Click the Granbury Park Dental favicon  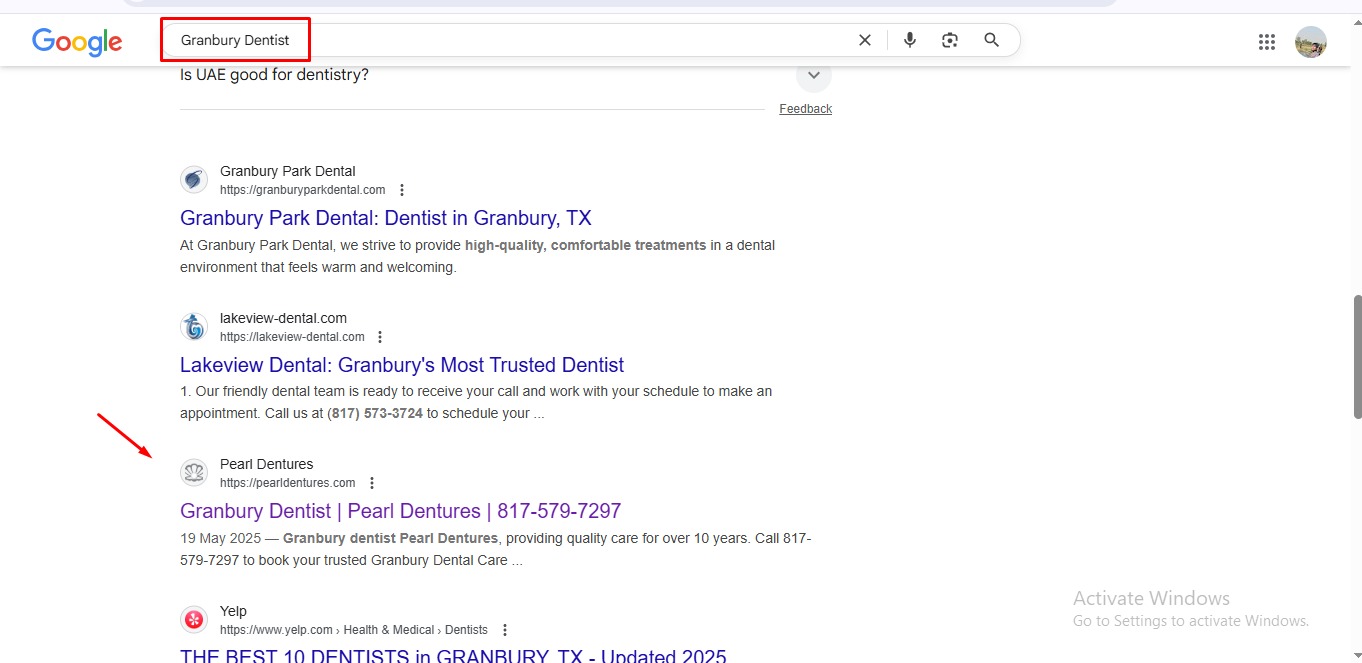[x=194, y=180]
